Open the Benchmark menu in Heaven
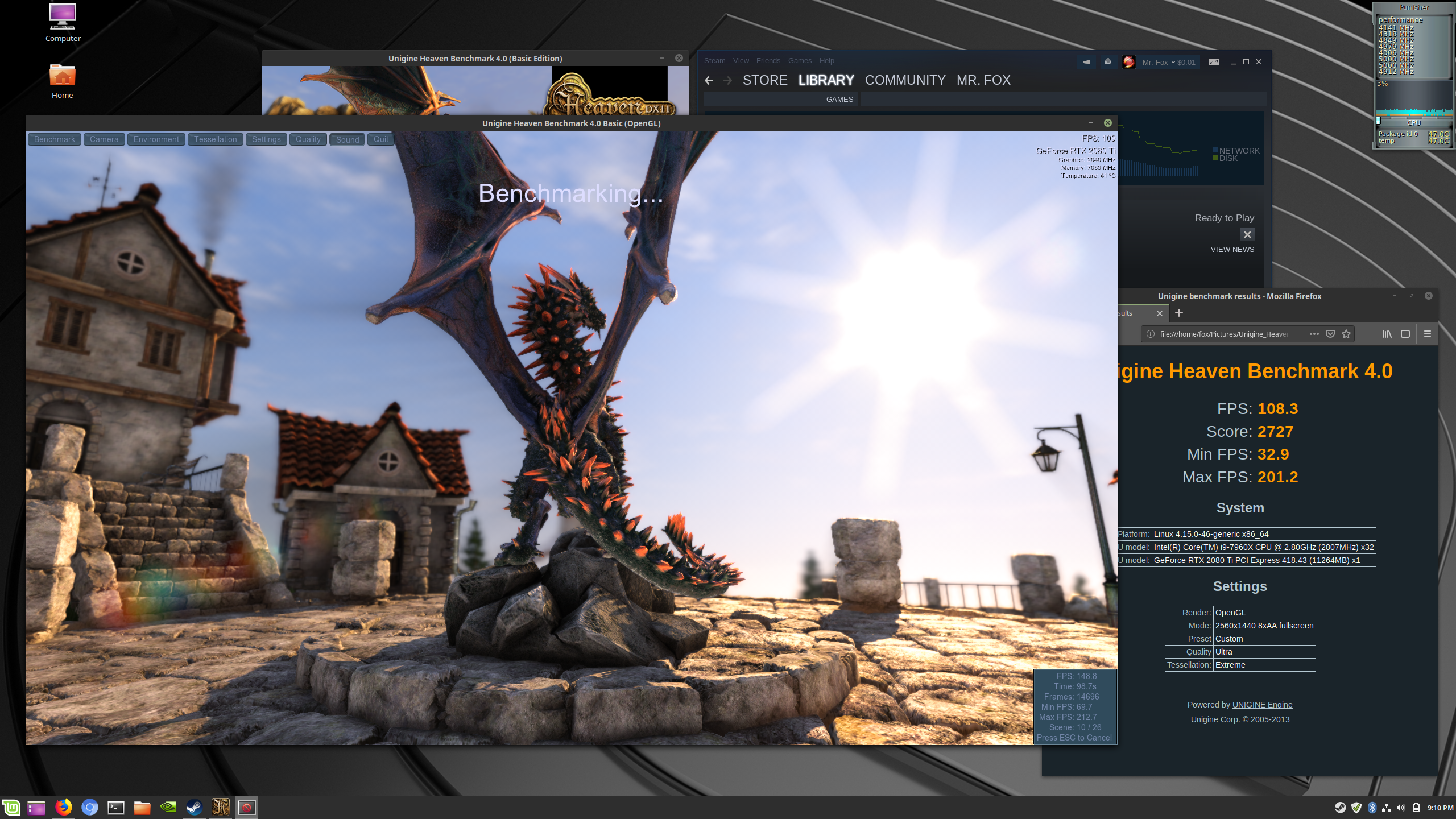This screenshot has height=819, width=1456. tap(54, 139)
